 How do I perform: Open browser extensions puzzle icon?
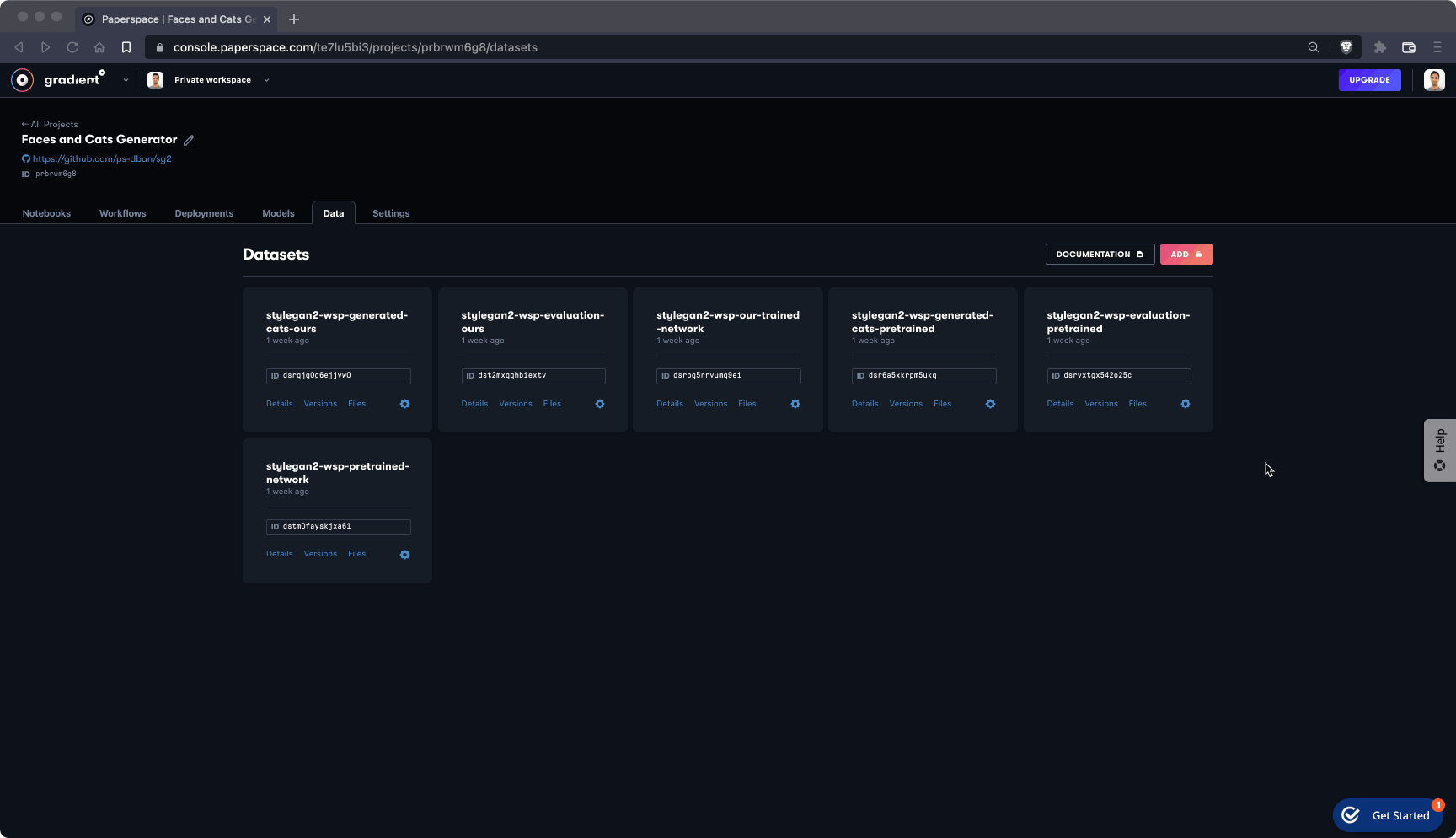point(1380,47)
